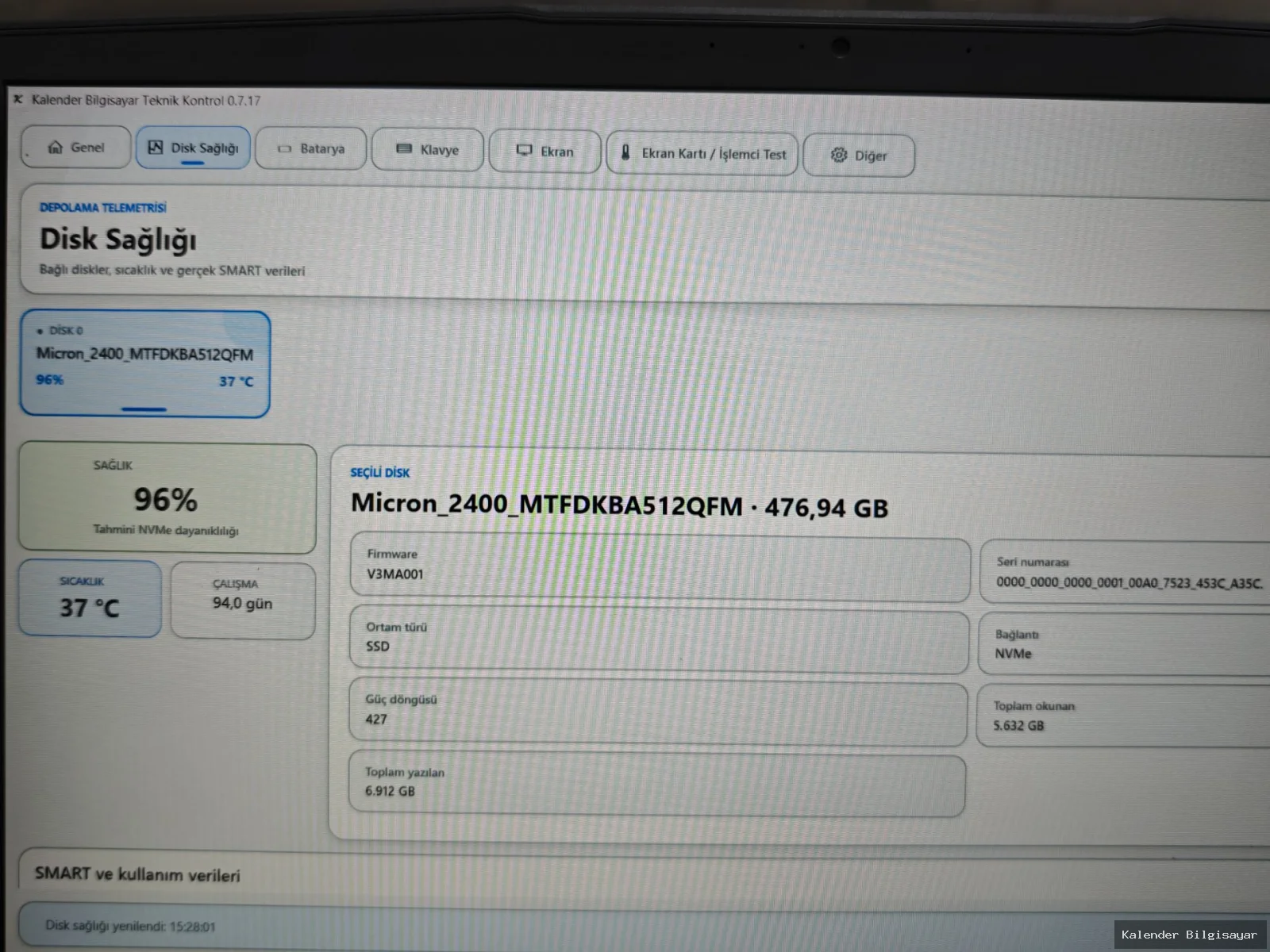Screen dimensions: 1270x952
Task: Click the thermometer icon on İşlemci Test
Action: pos(625,153)
